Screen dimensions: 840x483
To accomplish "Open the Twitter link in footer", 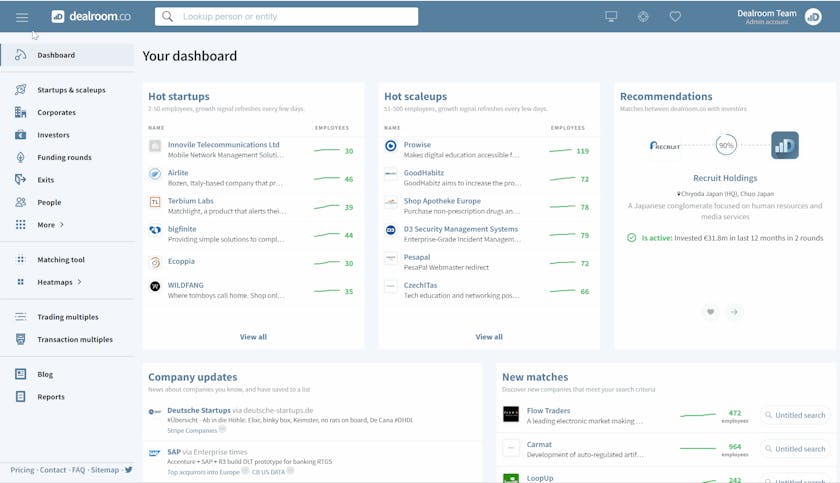I will point(128,469).
